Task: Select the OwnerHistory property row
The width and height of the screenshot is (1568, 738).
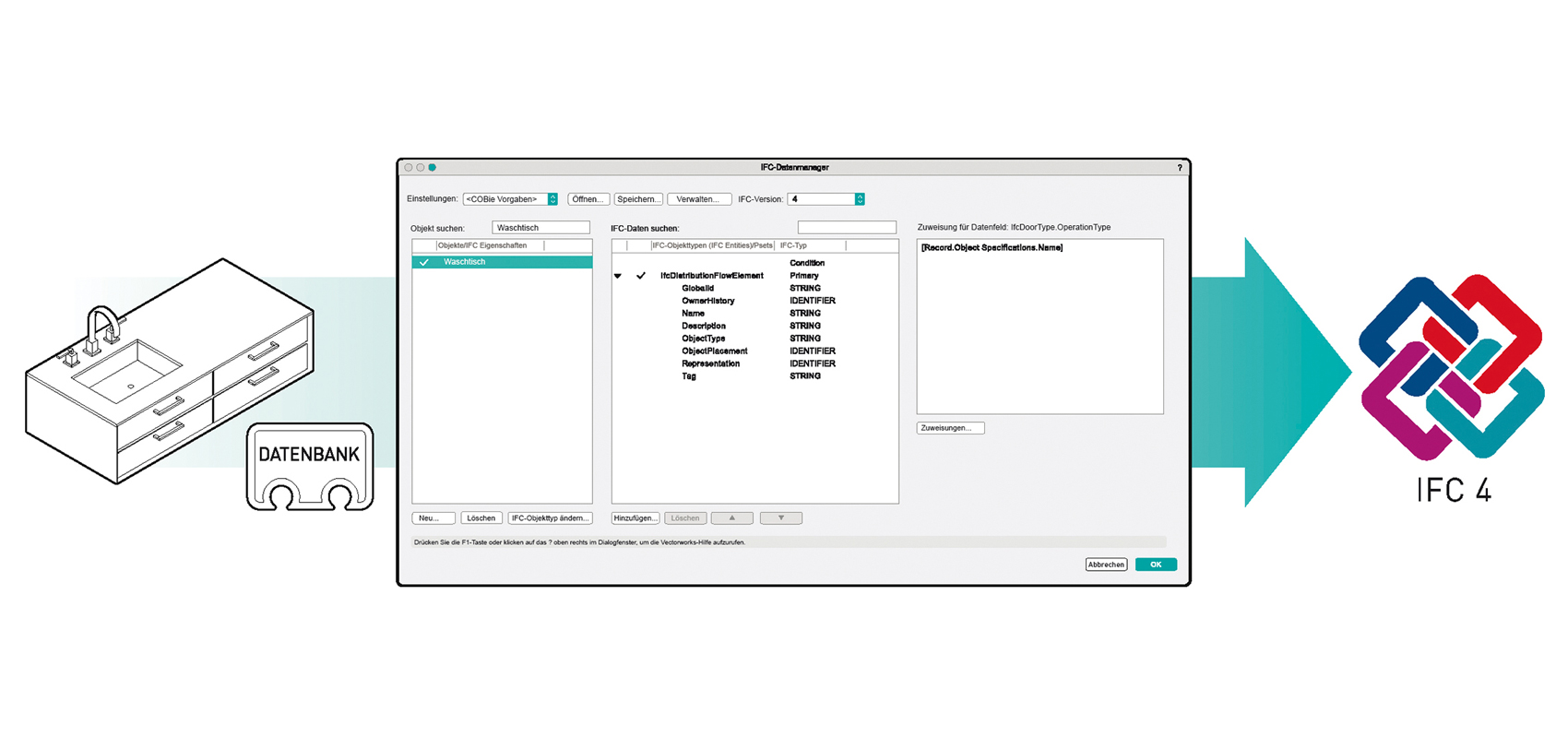Action: (708, 301)
